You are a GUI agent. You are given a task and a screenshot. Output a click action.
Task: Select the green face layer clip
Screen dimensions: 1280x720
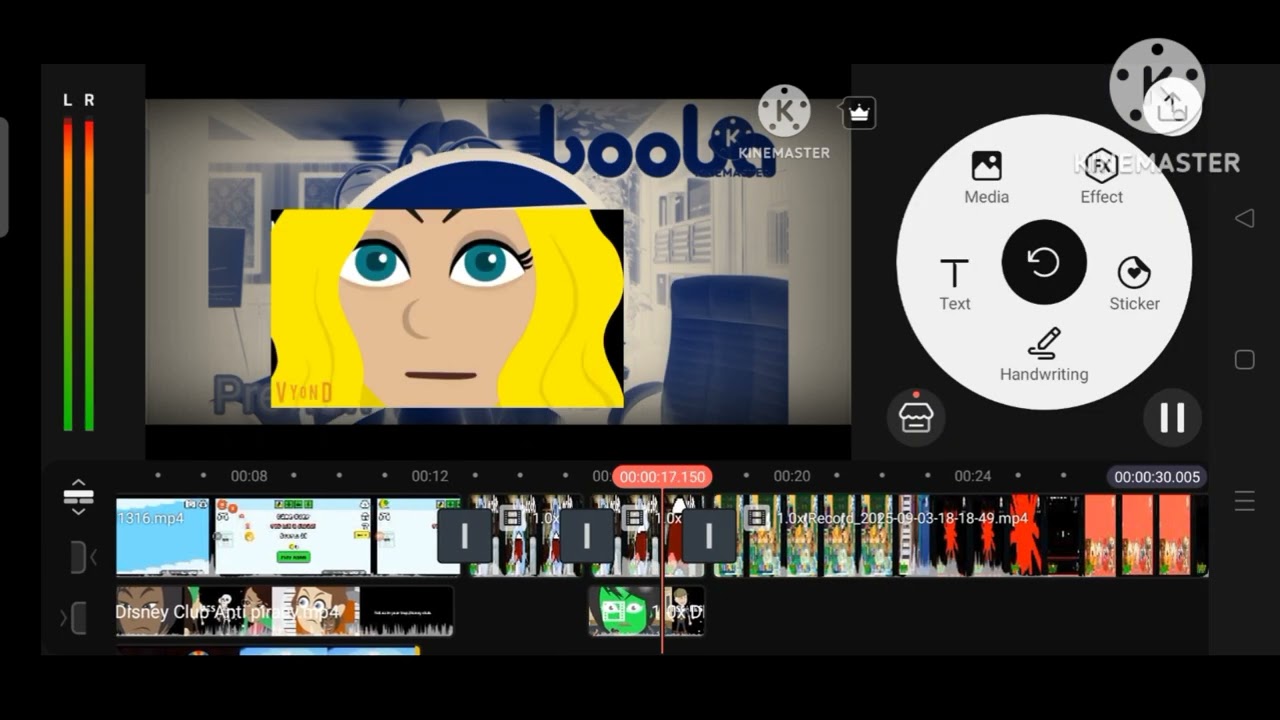tap(646, 611)
